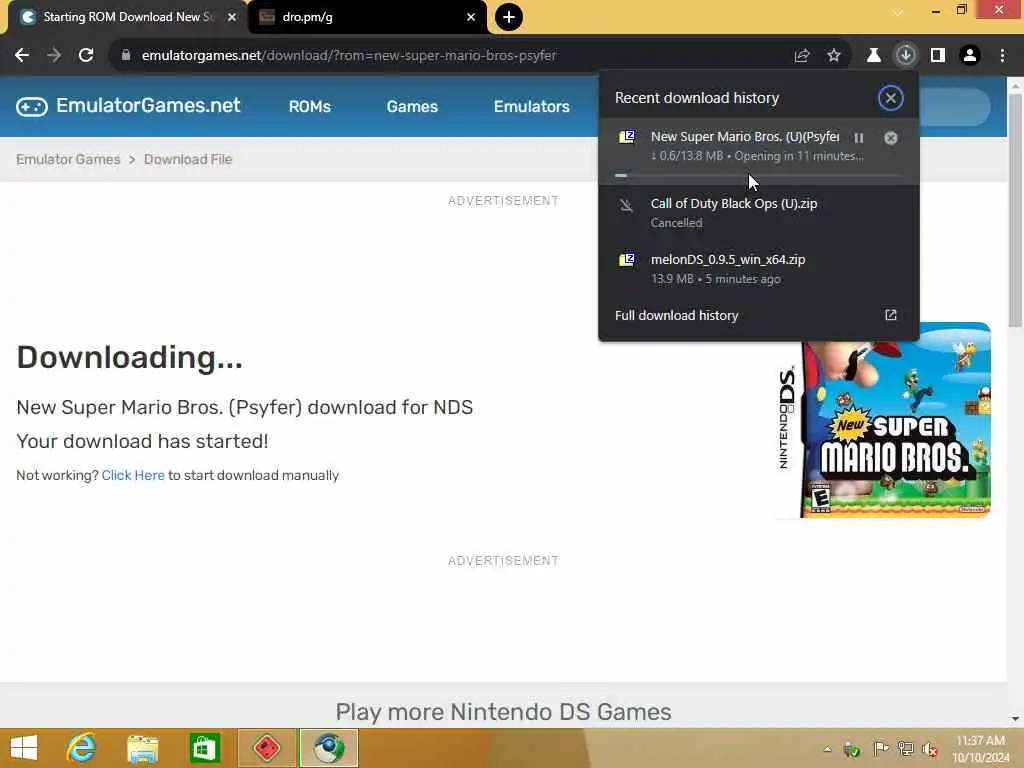Select Call of Duty Black Ops (U).zip entry

tap(758, 212)
